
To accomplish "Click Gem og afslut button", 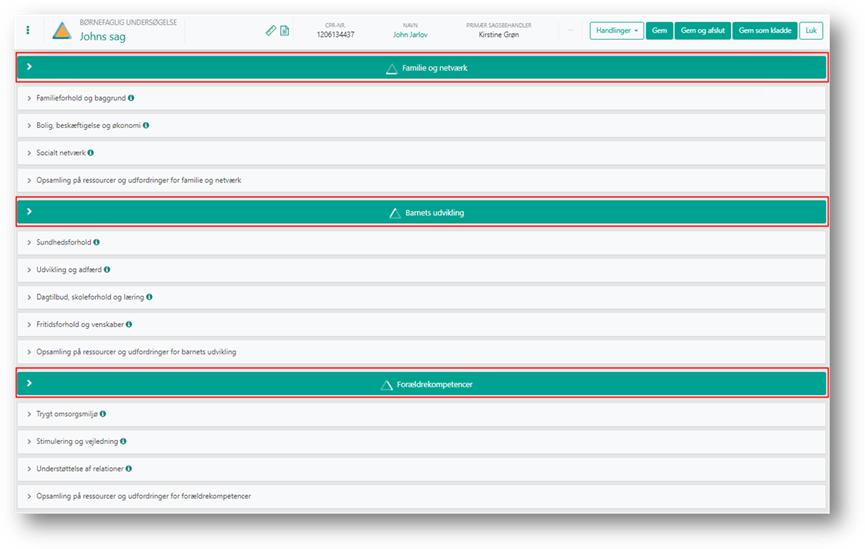I will coord(702,30).
